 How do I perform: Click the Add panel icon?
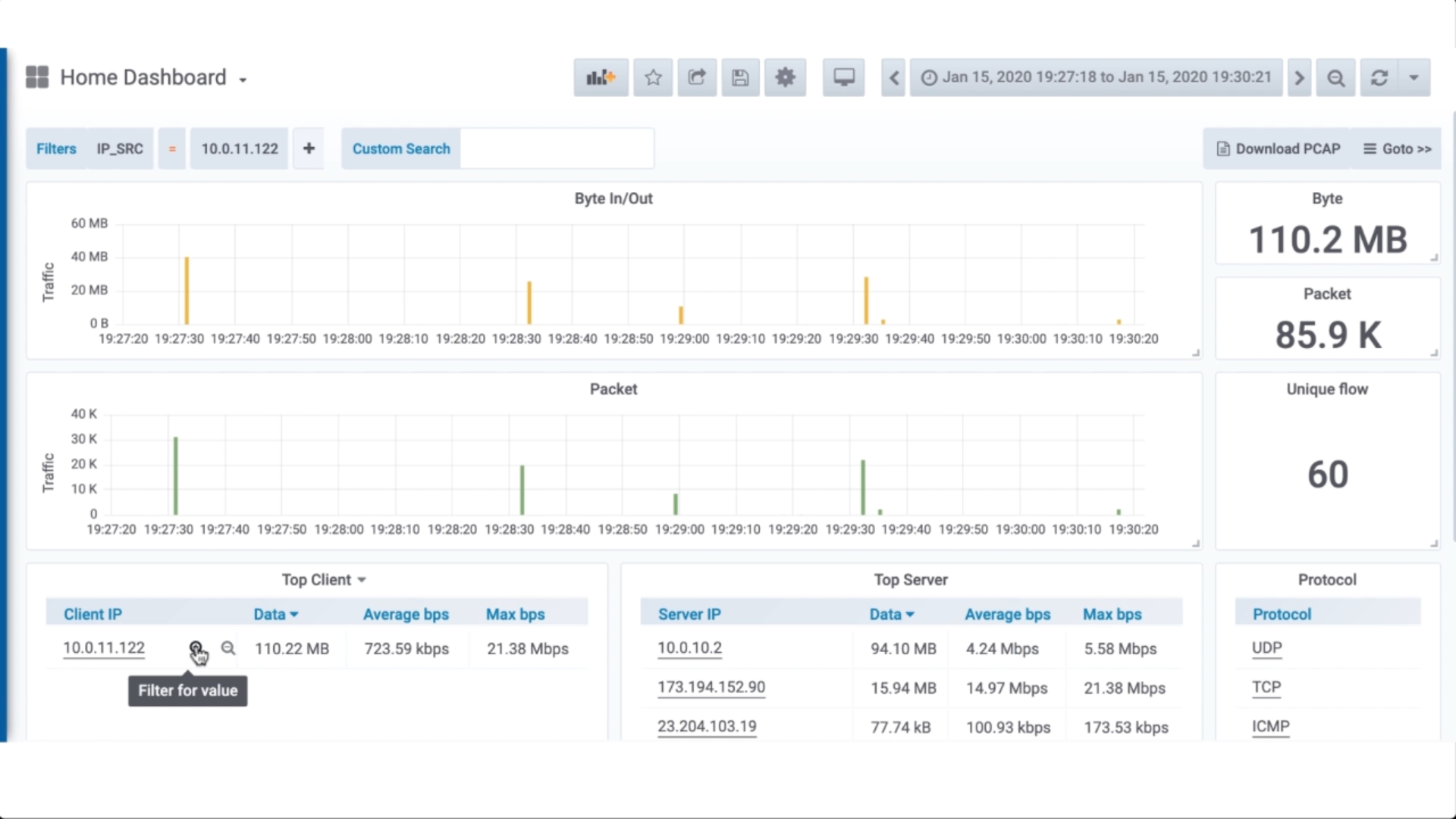tap(601, 77)
